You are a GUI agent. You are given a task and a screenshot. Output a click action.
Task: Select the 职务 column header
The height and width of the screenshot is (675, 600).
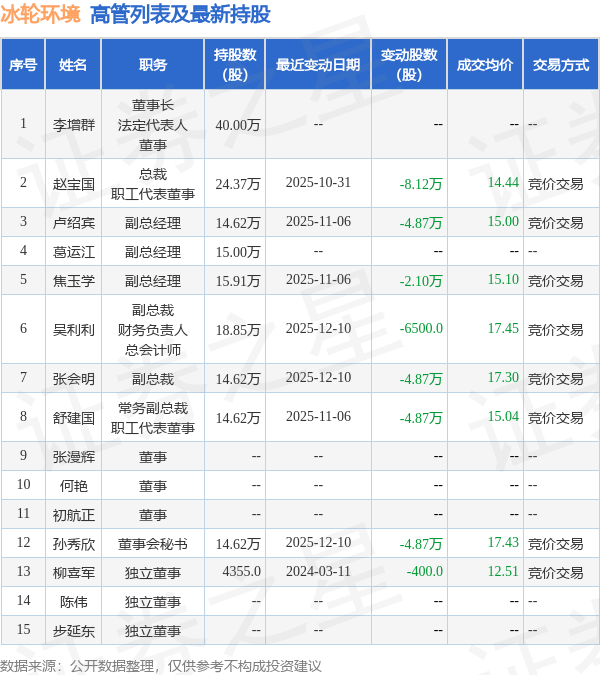tap(153, 65)
